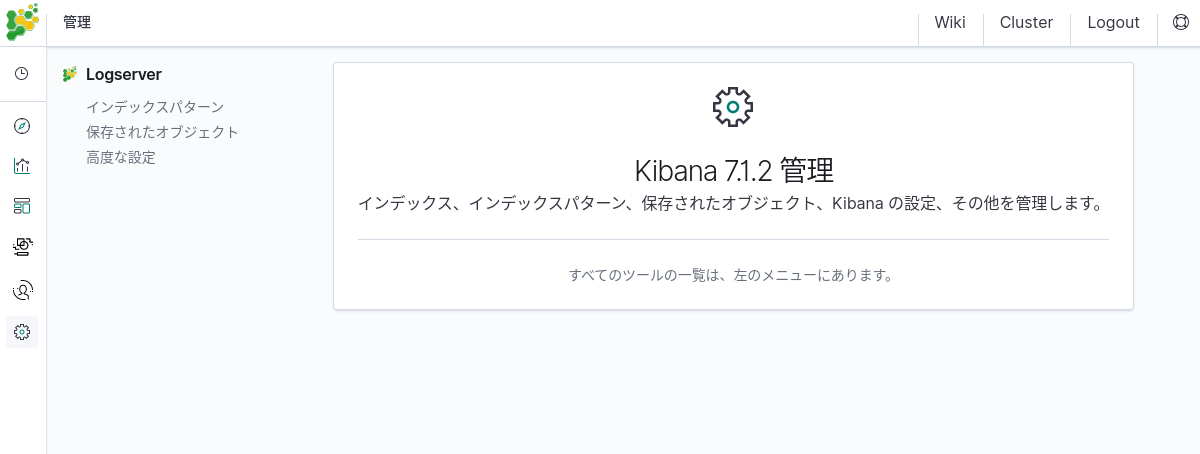Open Dashboard icon in the sidebar

[22, 206]
